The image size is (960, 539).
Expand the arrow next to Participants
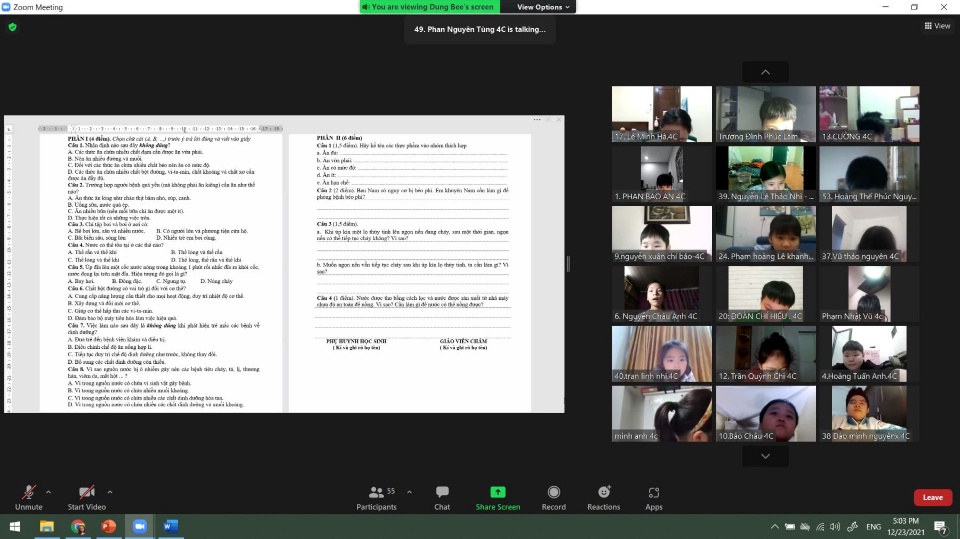pyautogui.click(x=408, y=489)
